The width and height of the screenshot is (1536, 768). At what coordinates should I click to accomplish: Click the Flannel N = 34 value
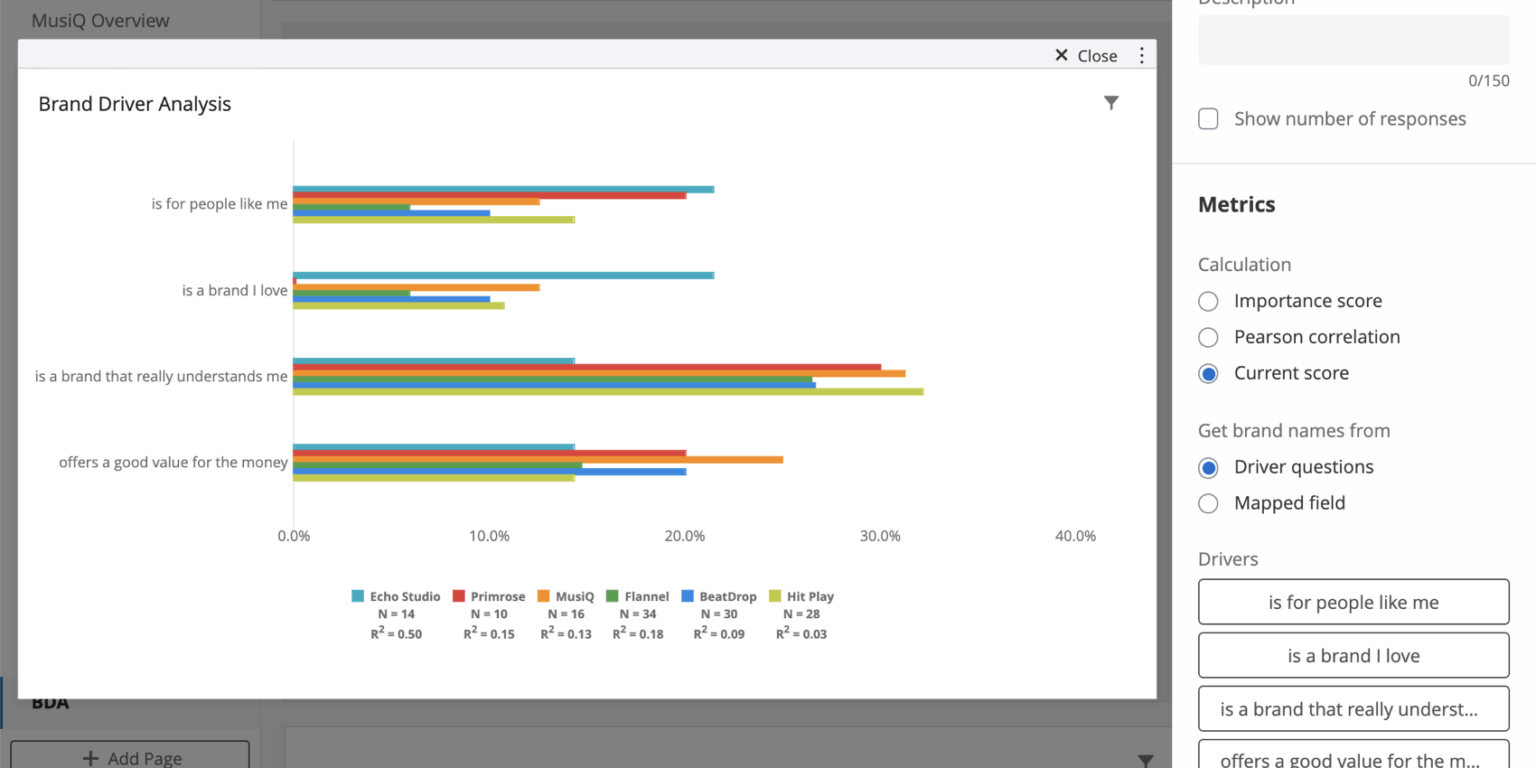[x=638, y=614]
